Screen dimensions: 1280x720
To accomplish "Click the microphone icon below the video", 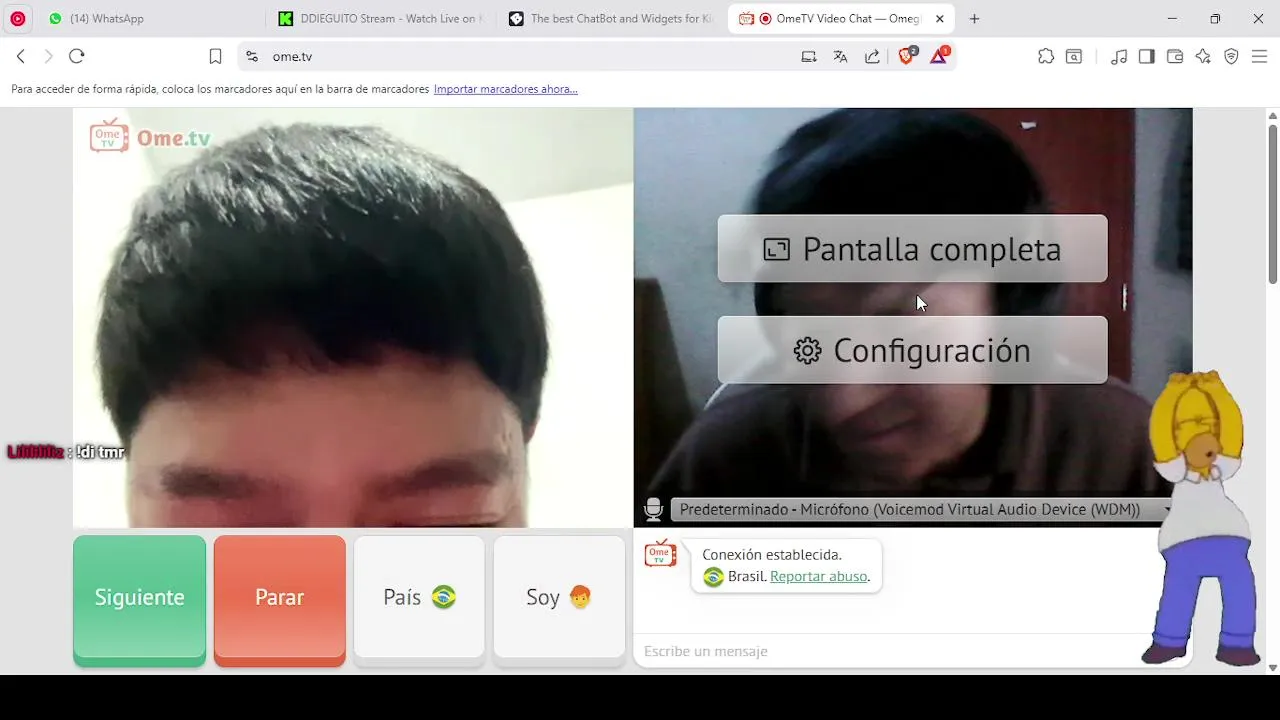I will (653, 510).
